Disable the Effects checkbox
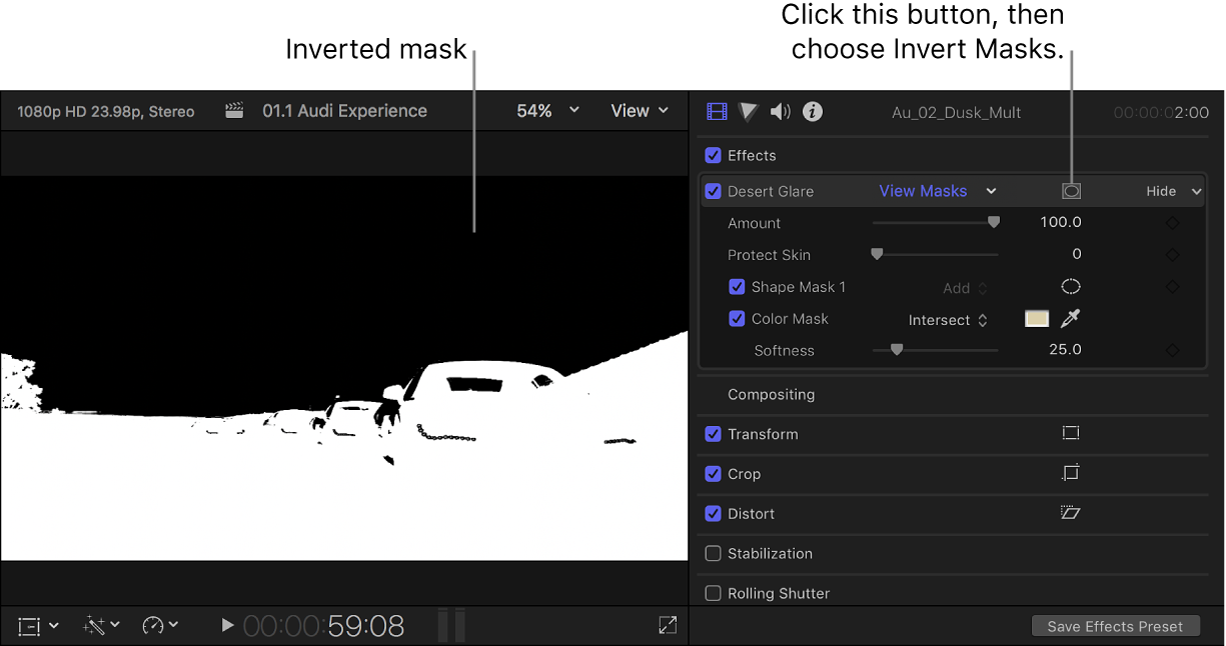 point(713,155)
